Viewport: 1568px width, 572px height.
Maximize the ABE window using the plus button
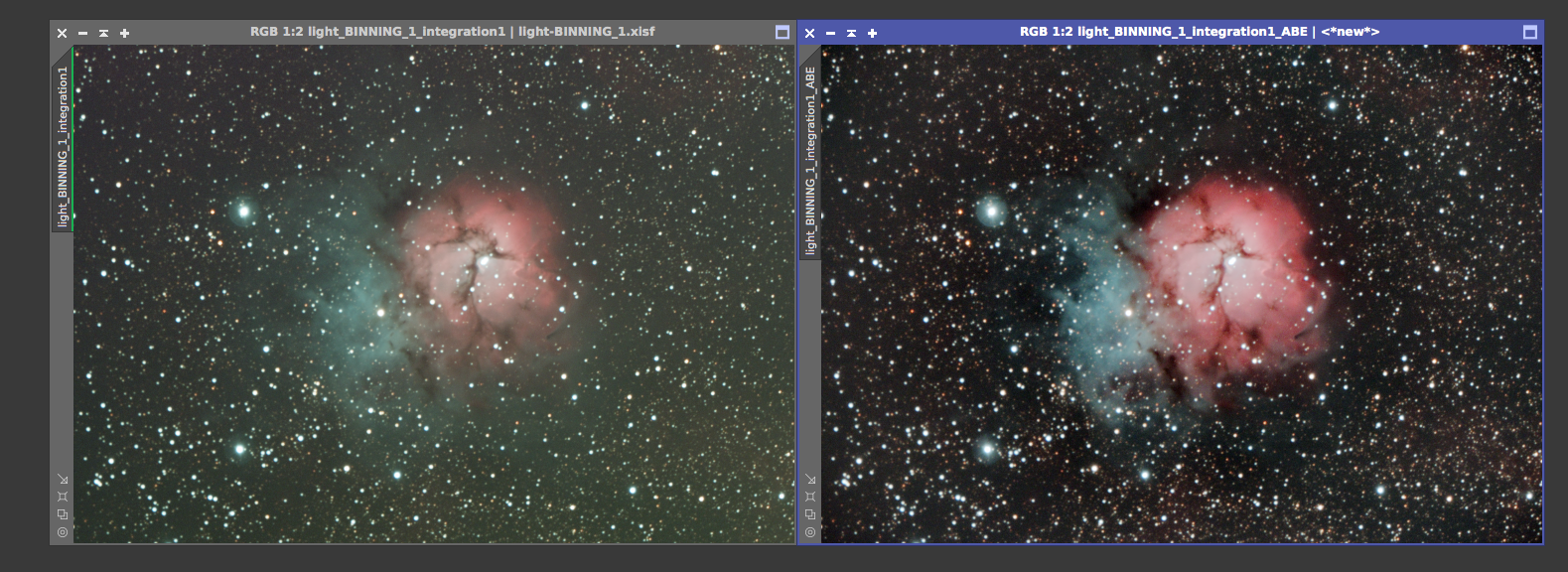[x=872, y=33]
